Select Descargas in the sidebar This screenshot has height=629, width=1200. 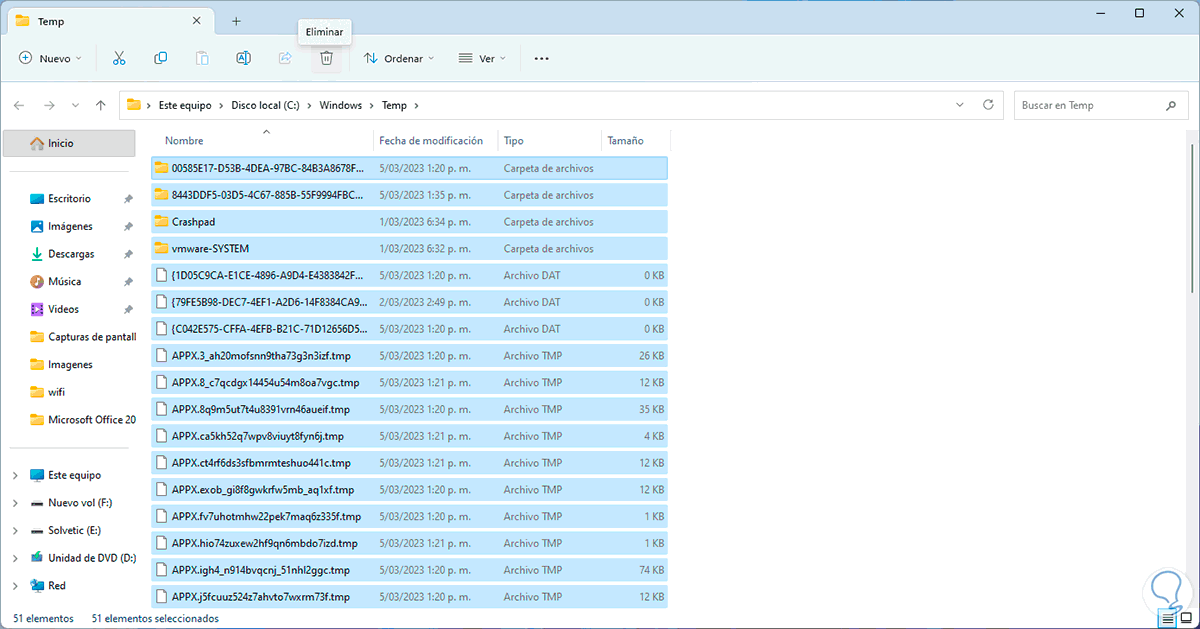coord(70,254)
